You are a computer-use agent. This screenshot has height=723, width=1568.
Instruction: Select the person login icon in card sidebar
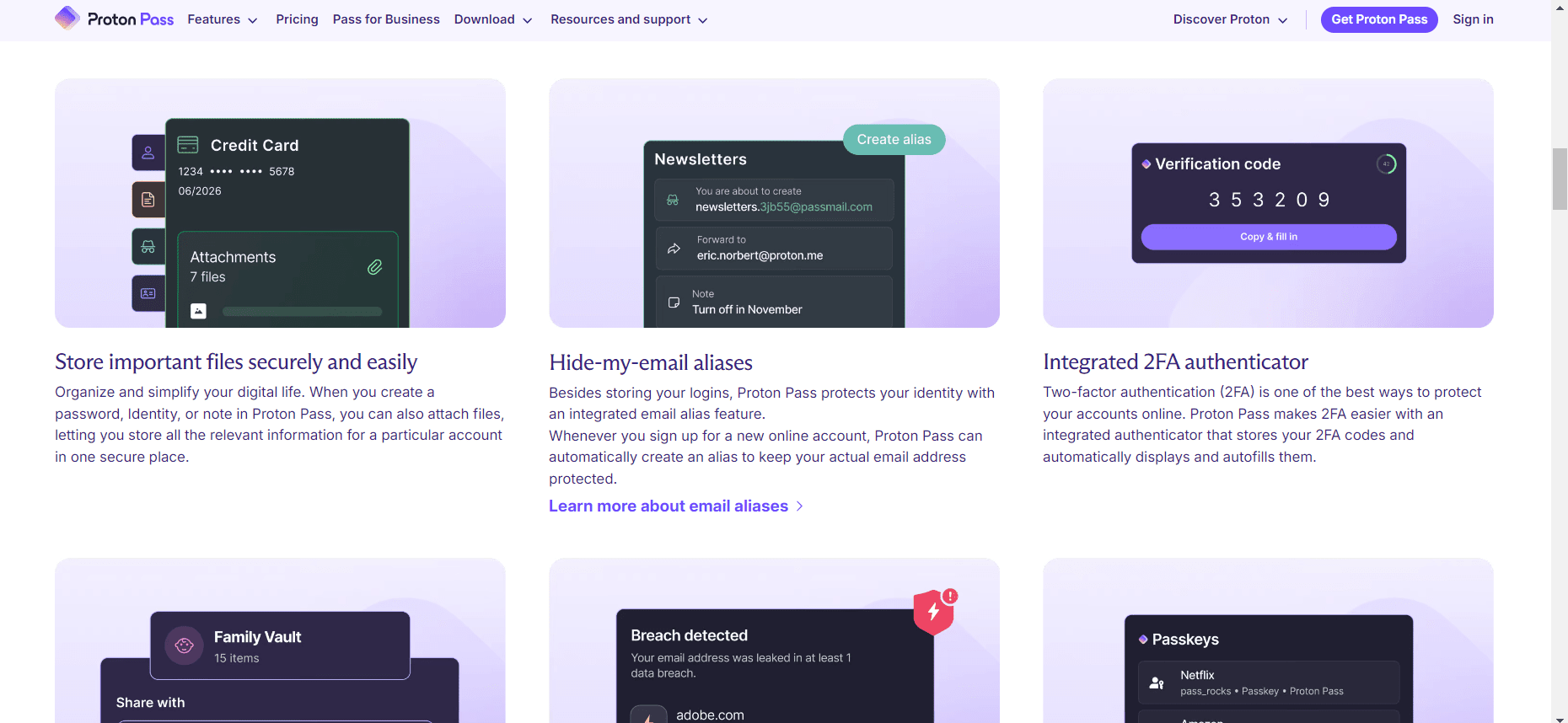tap(148, 153)
